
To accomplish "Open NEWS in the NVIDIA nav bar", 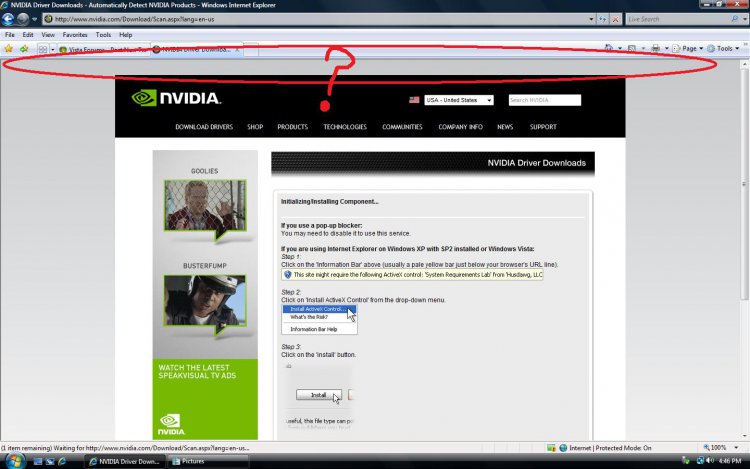I will 505,127.
